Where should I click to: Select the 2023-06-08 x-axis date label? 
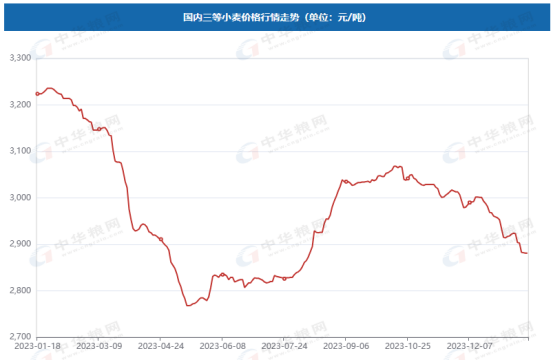[222, 346]
